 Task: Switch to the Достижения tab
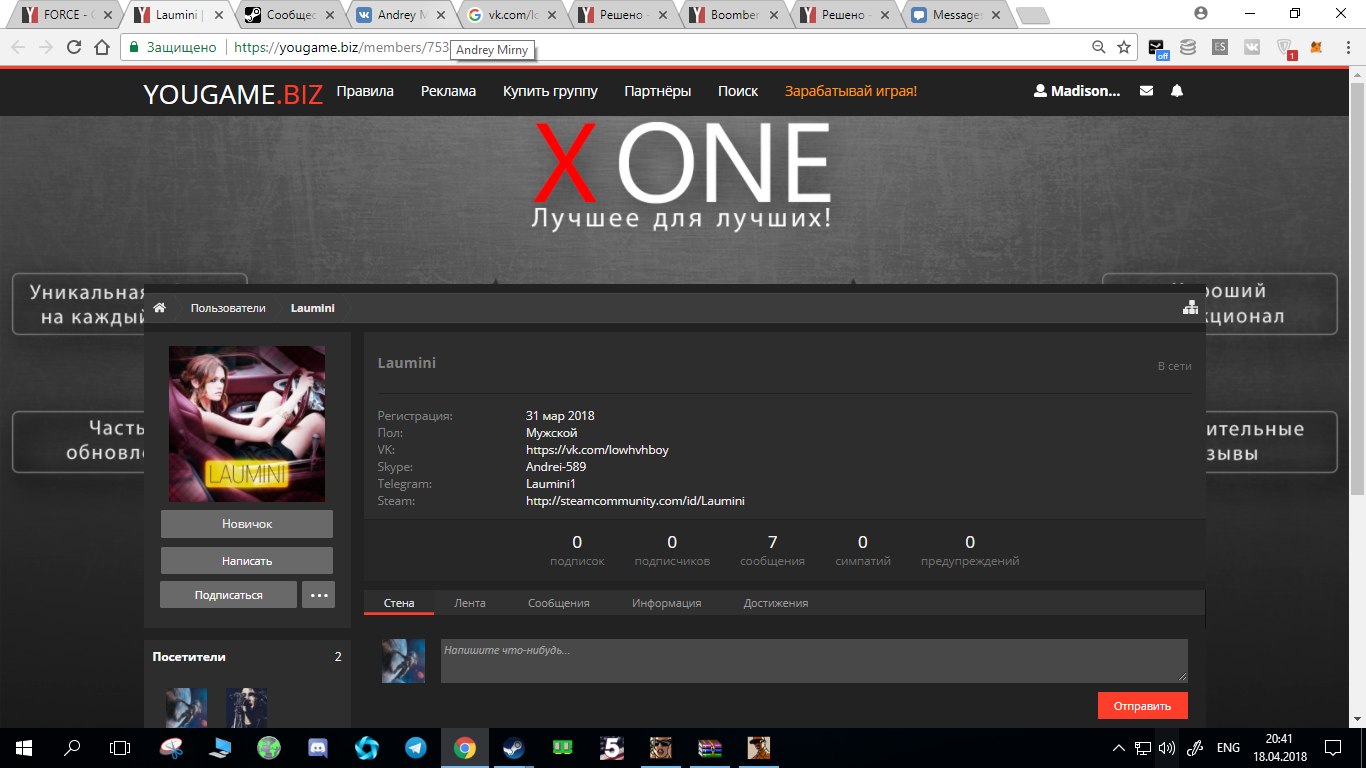tap(775, 603)
